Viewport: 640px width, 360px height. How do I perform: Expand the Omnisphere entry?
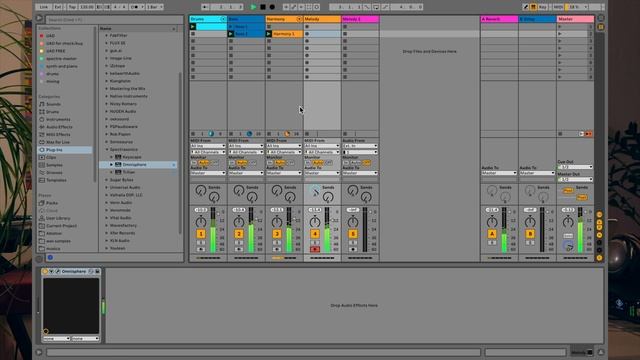pos(111,164)
